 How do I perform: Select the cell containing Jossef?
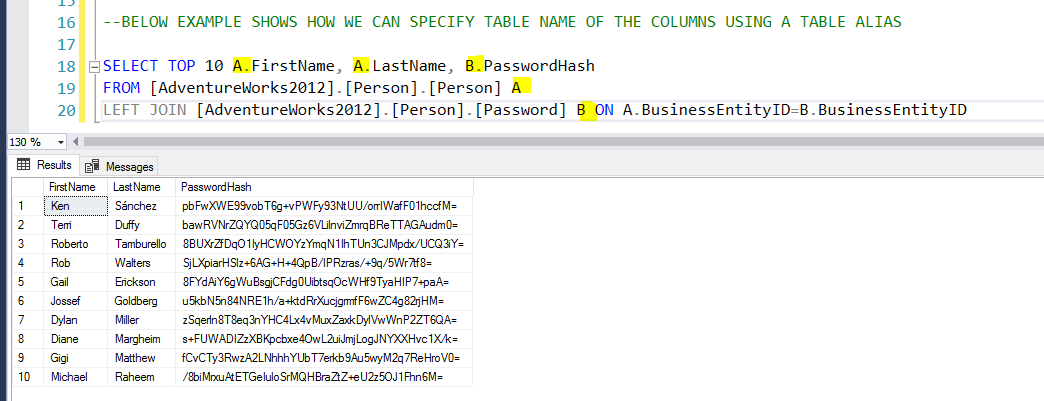(76, 301)
